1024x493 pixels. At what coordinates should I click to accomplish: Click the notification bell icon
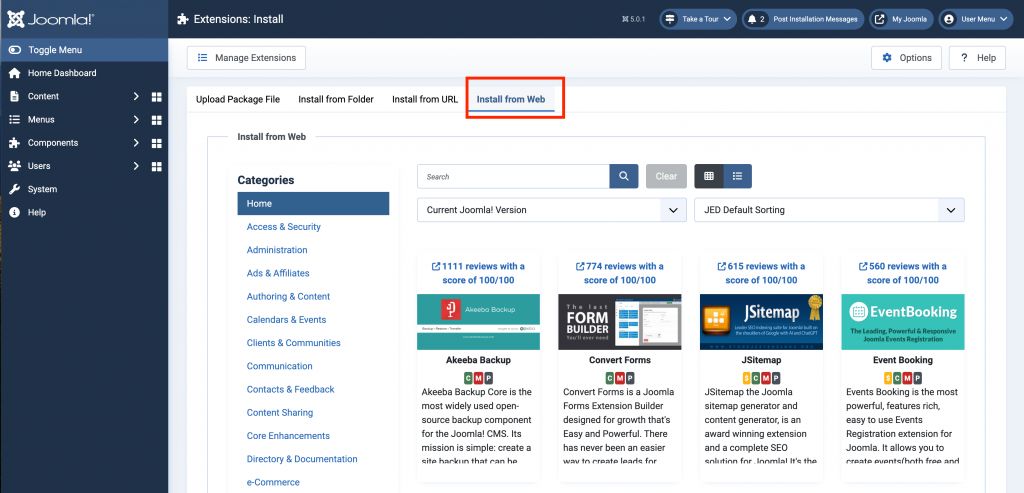(752, 19)
